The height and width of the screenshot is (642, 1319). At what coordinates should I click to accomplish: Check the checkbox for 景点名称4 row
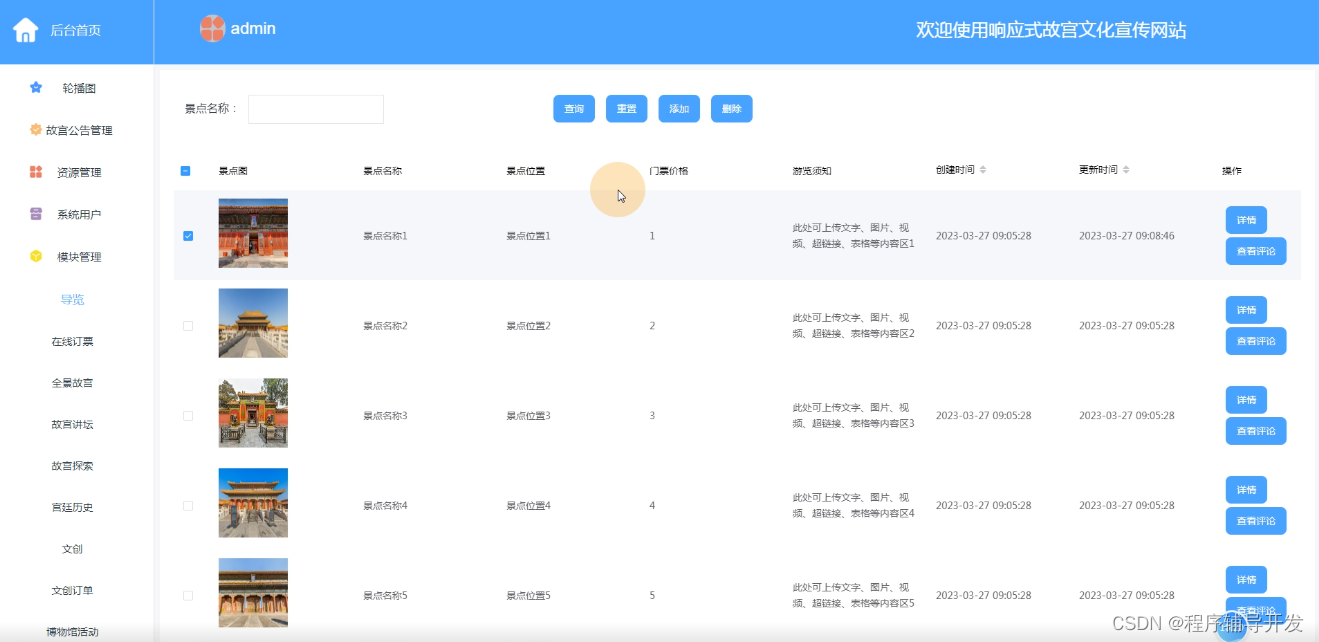click(188, 506)
